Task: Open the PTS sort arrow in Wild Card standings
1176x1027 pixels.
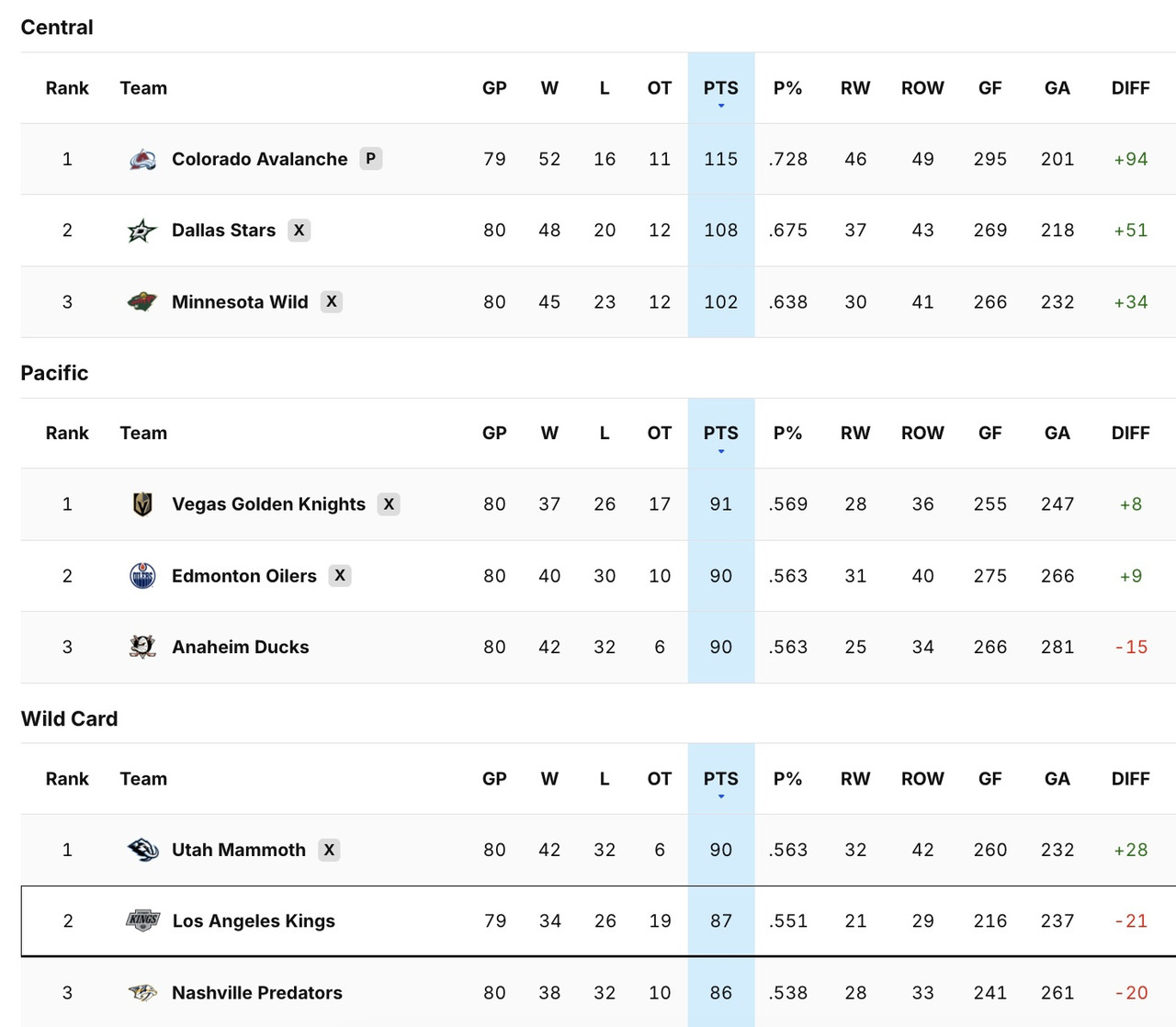Action: [x=721, y=795]
